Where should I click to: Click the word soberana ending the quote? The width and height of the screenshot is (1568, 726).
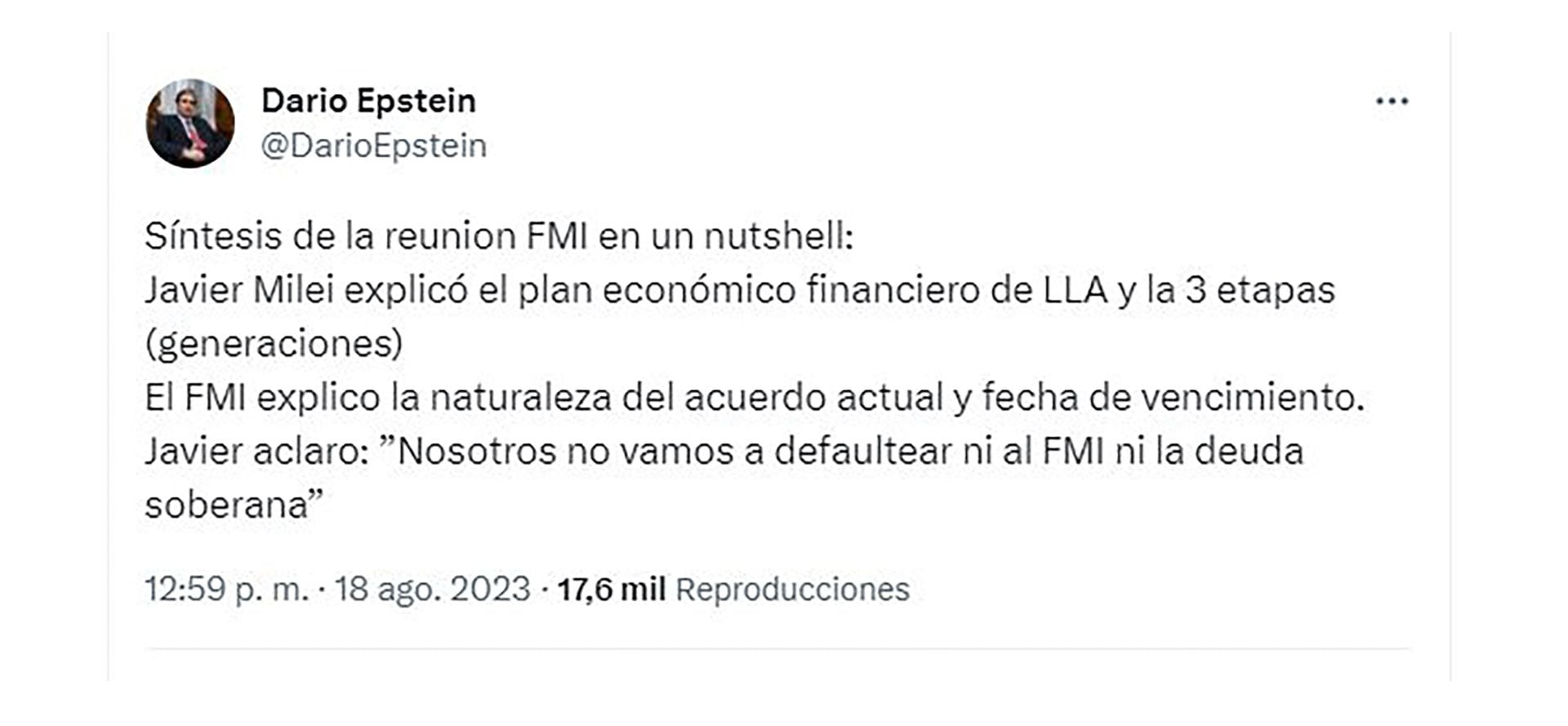point(226,506)
